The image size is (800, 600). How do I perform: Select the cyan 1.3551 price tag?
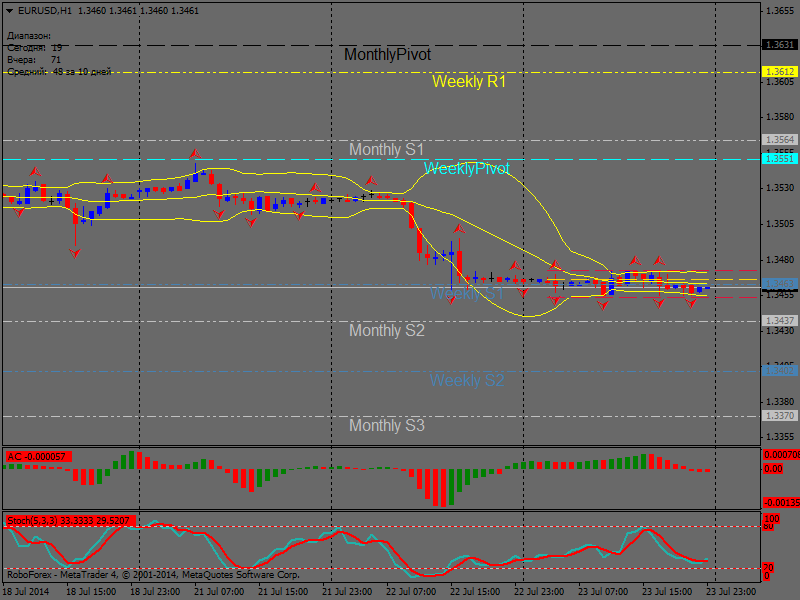779,159
